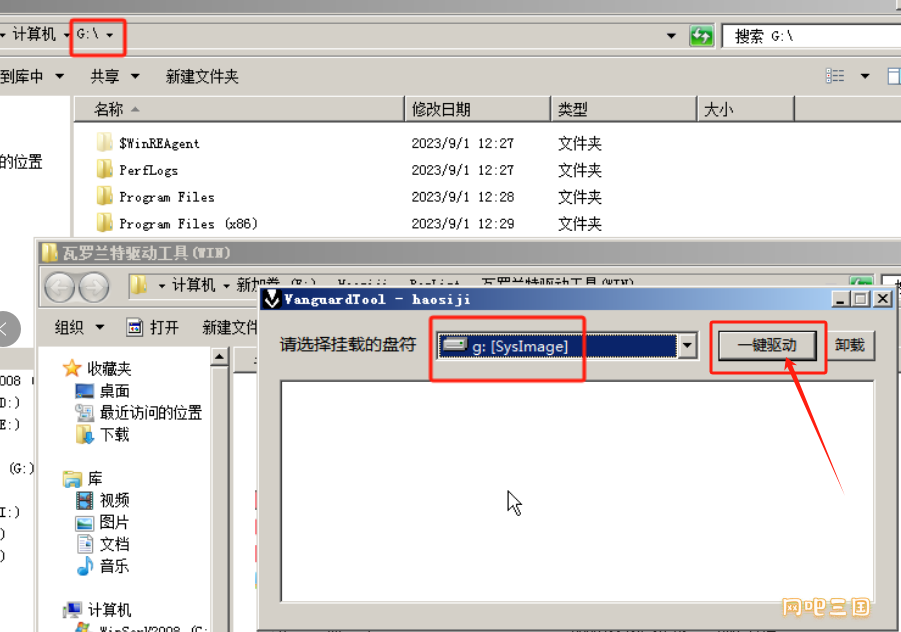Screen dimensions: 901x632
Task: Expand the 组织 toolbar dropdown
Action: tap(99, 327)
